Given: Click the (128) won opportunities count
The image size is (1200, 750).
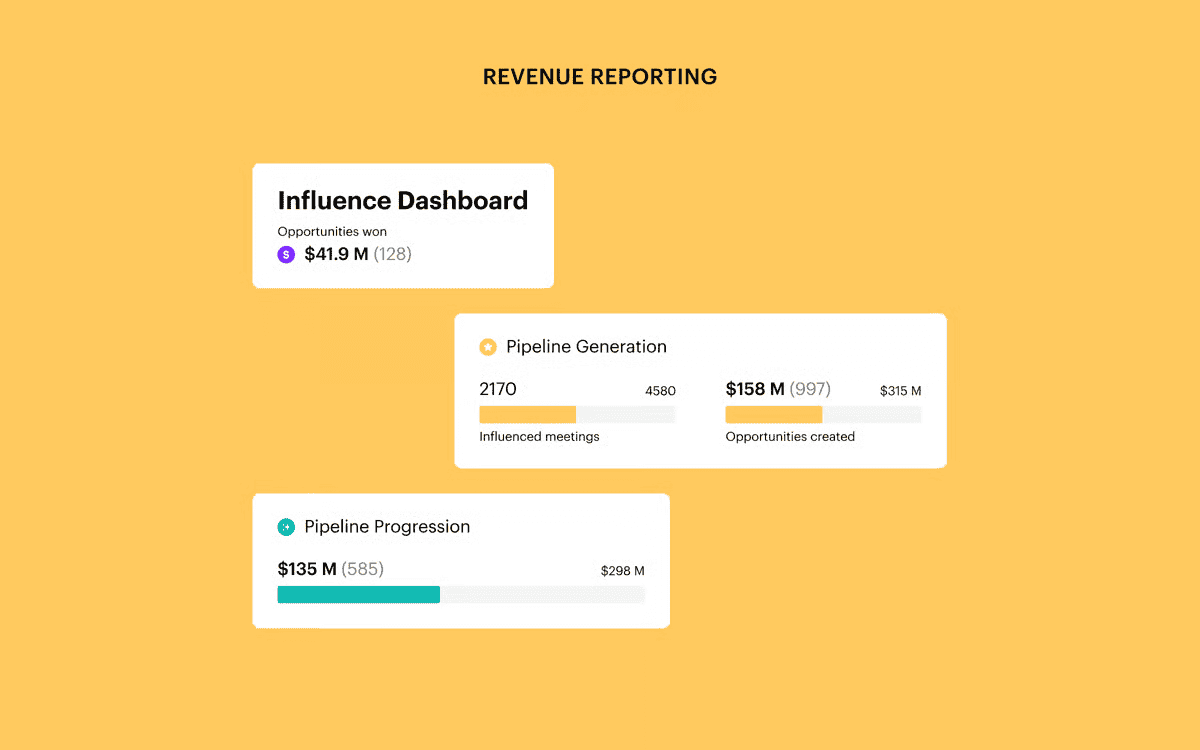Looking at the screenshot, I should pyautogui.click(x=393, y=255).
